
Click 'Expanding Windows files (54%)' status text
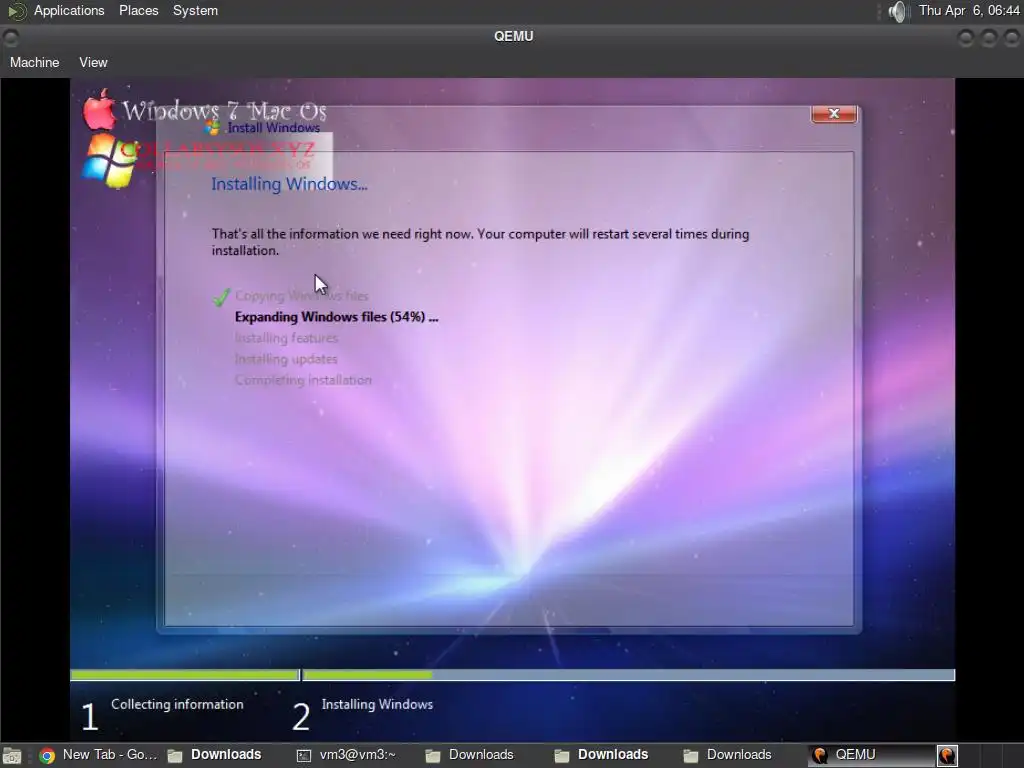(336, 317)
